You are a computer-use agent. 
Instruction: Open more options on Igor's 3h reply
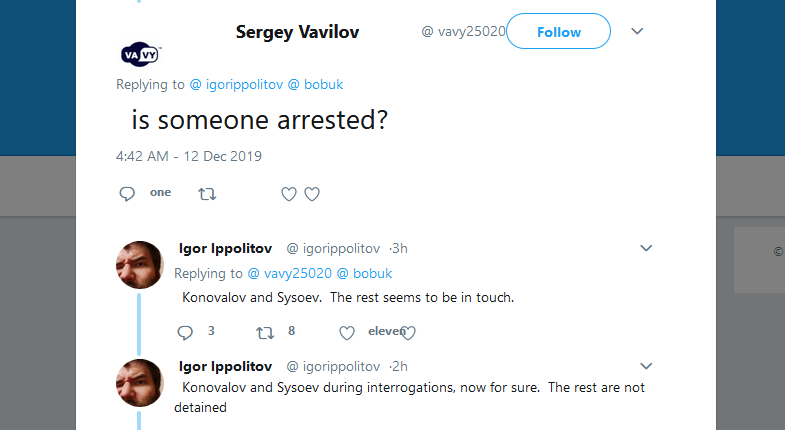pos(646,248)
